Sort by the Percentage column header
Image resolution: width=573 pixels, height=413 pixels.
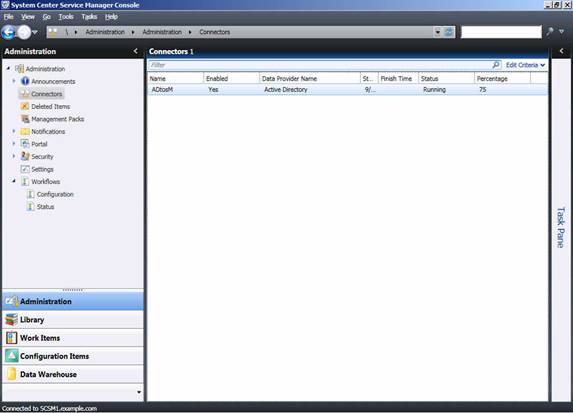pos(502,79)
